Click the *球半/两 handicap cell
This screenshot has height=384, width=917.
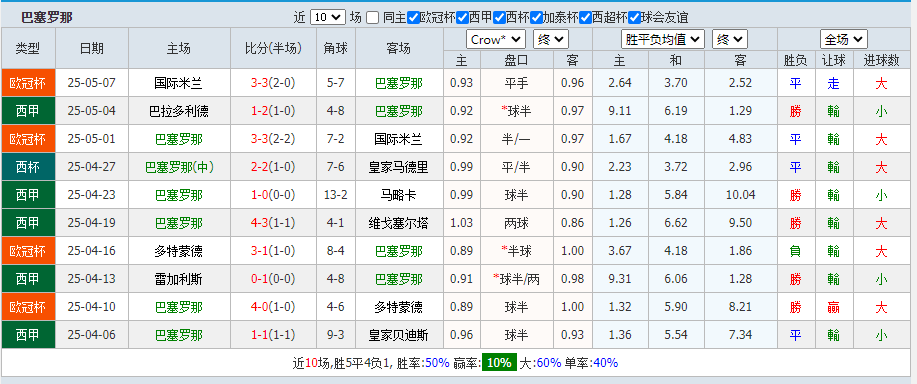point(516,279)
